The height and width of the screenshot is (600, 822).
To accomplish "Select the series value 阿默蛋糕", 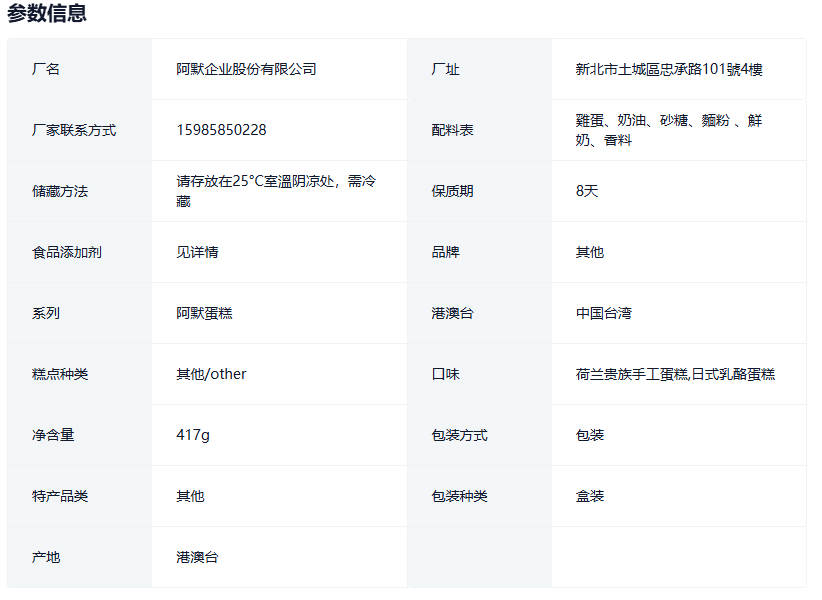I will (204, 313).
